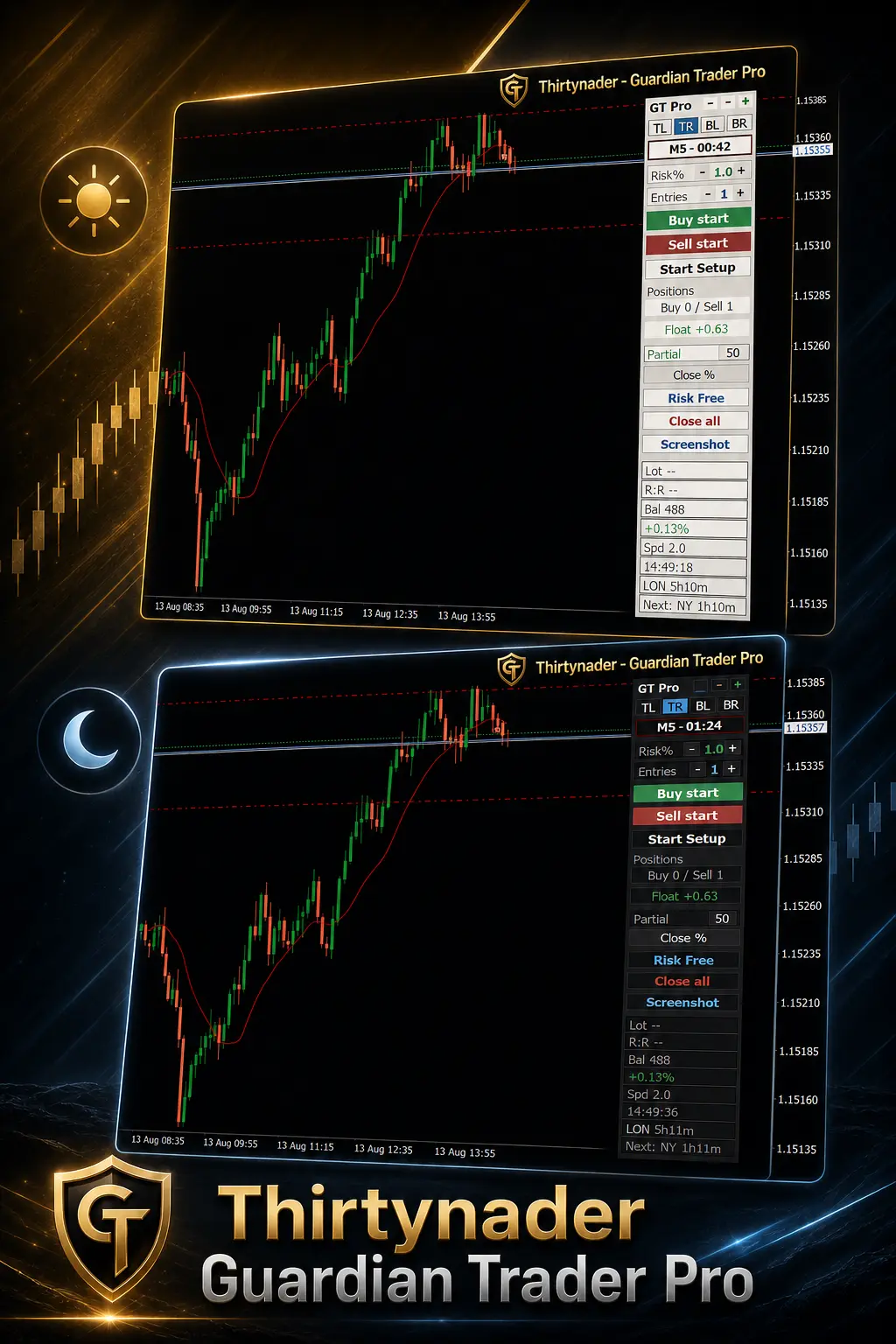Click the clock 14:49:18 in light panel
Image resolution: width=896 pixels, height=1344 pixels.
coord(694,567)
